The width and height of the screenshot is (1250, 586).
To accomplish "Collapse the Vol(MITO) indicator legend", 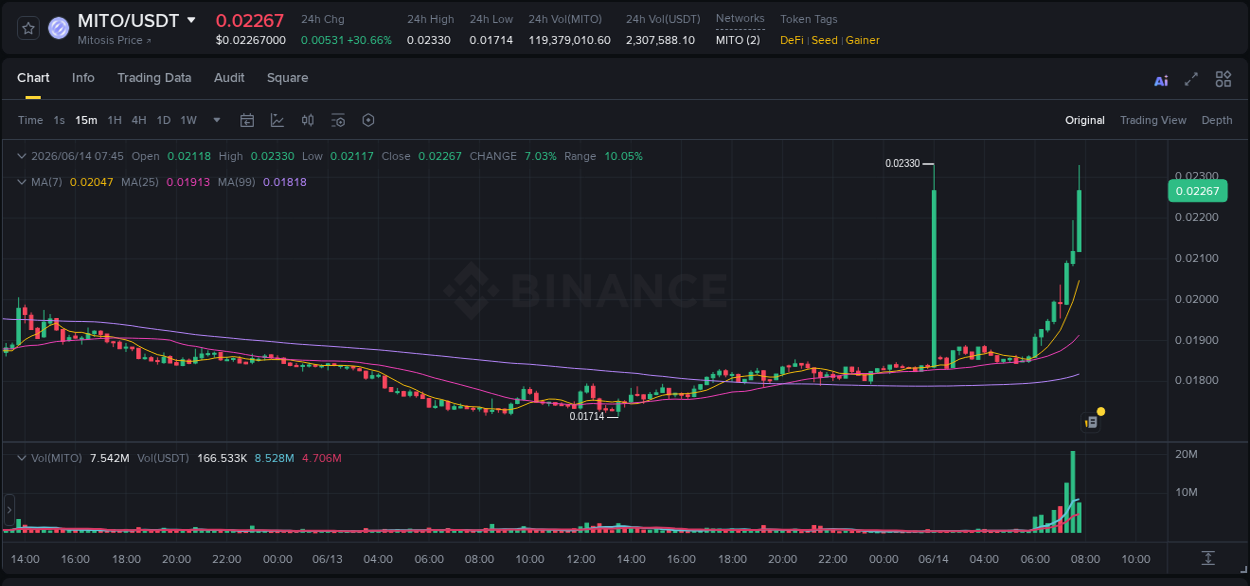I will pos(22,458).
